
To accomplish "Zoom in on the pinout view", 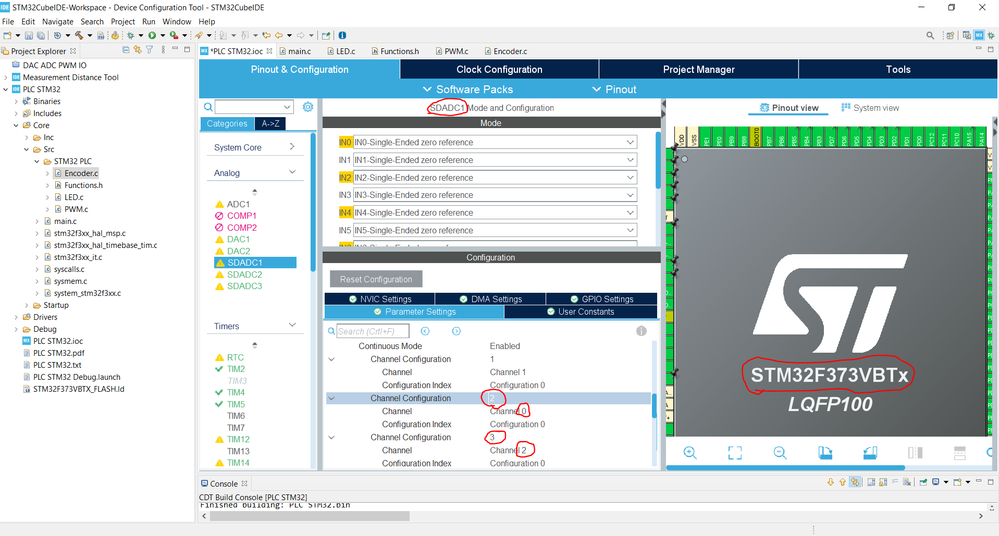I will (689, 453).
